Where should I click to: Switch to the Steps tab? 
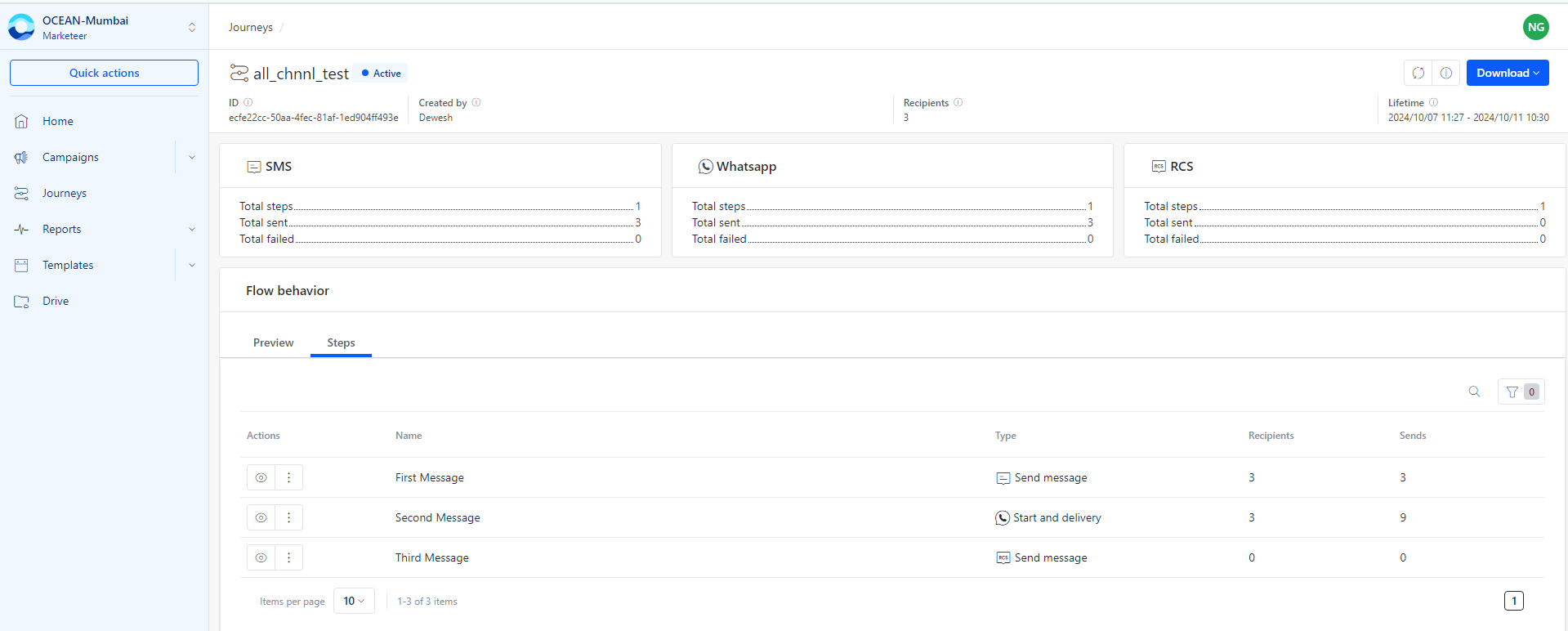(x=341, y=342)
